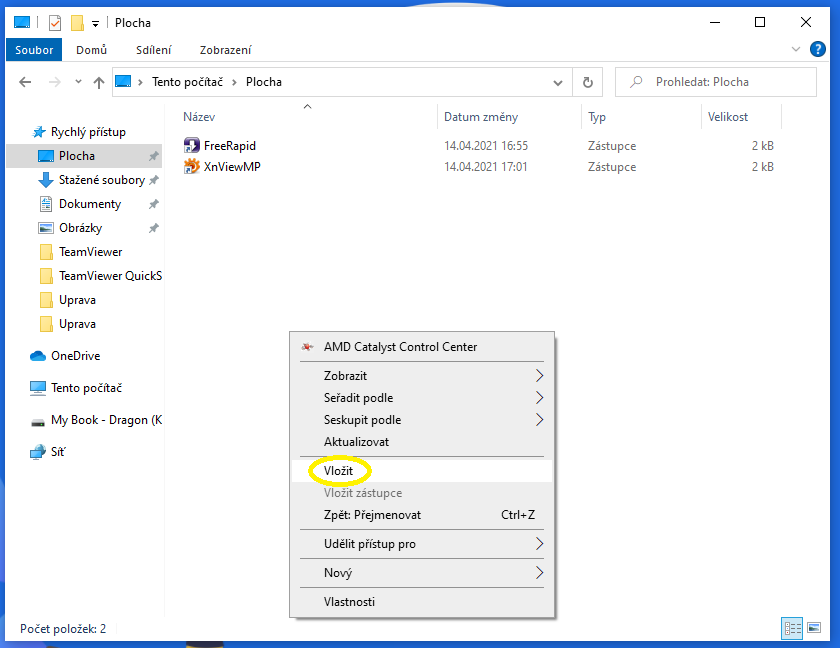Click Tento počítač in the address breadcrumb
This screenshot has height=648, width=840.
pos(188,82)
